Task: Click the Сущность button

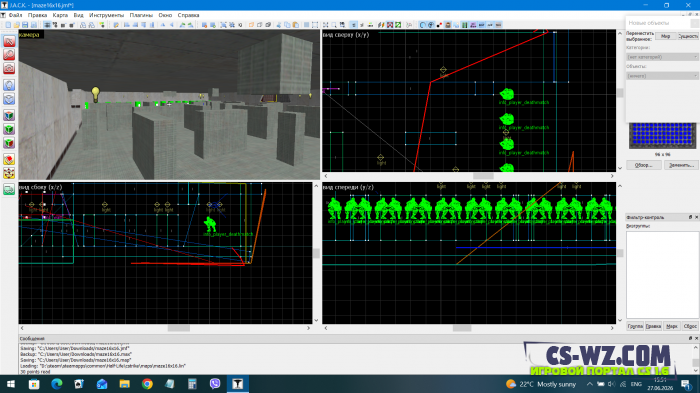Action: point(688,36)
